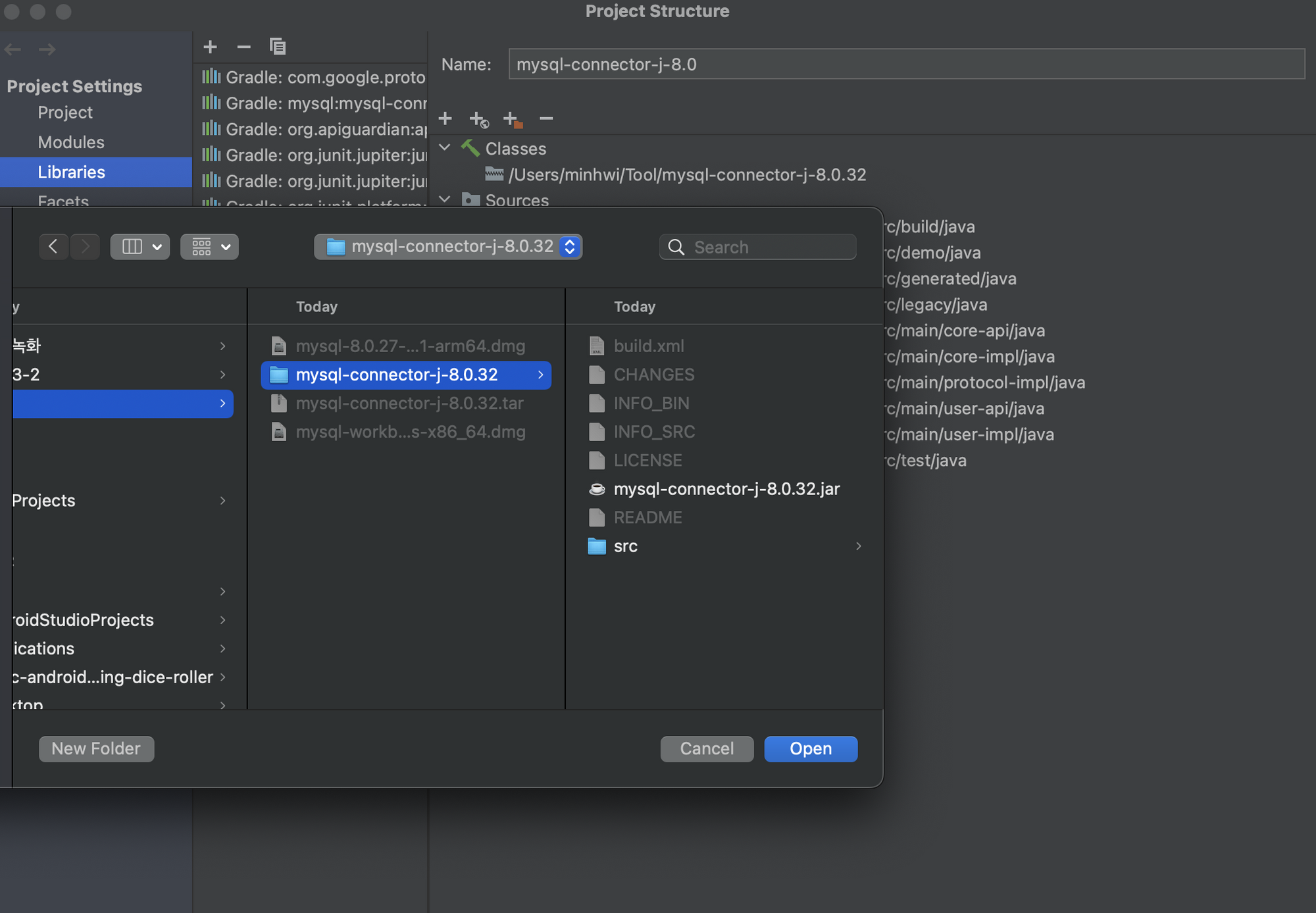Click the Cancel button

coord(707,749)
